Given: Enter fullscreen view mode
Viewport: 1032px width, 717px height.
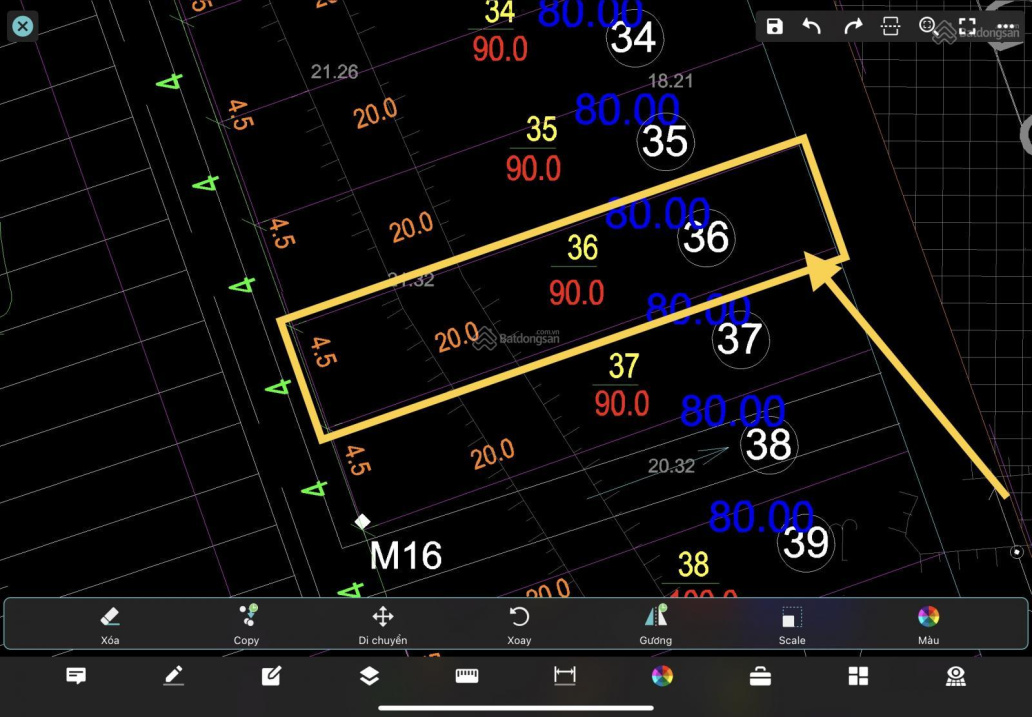Looking at the screenshot, I should tap(967, 27).
